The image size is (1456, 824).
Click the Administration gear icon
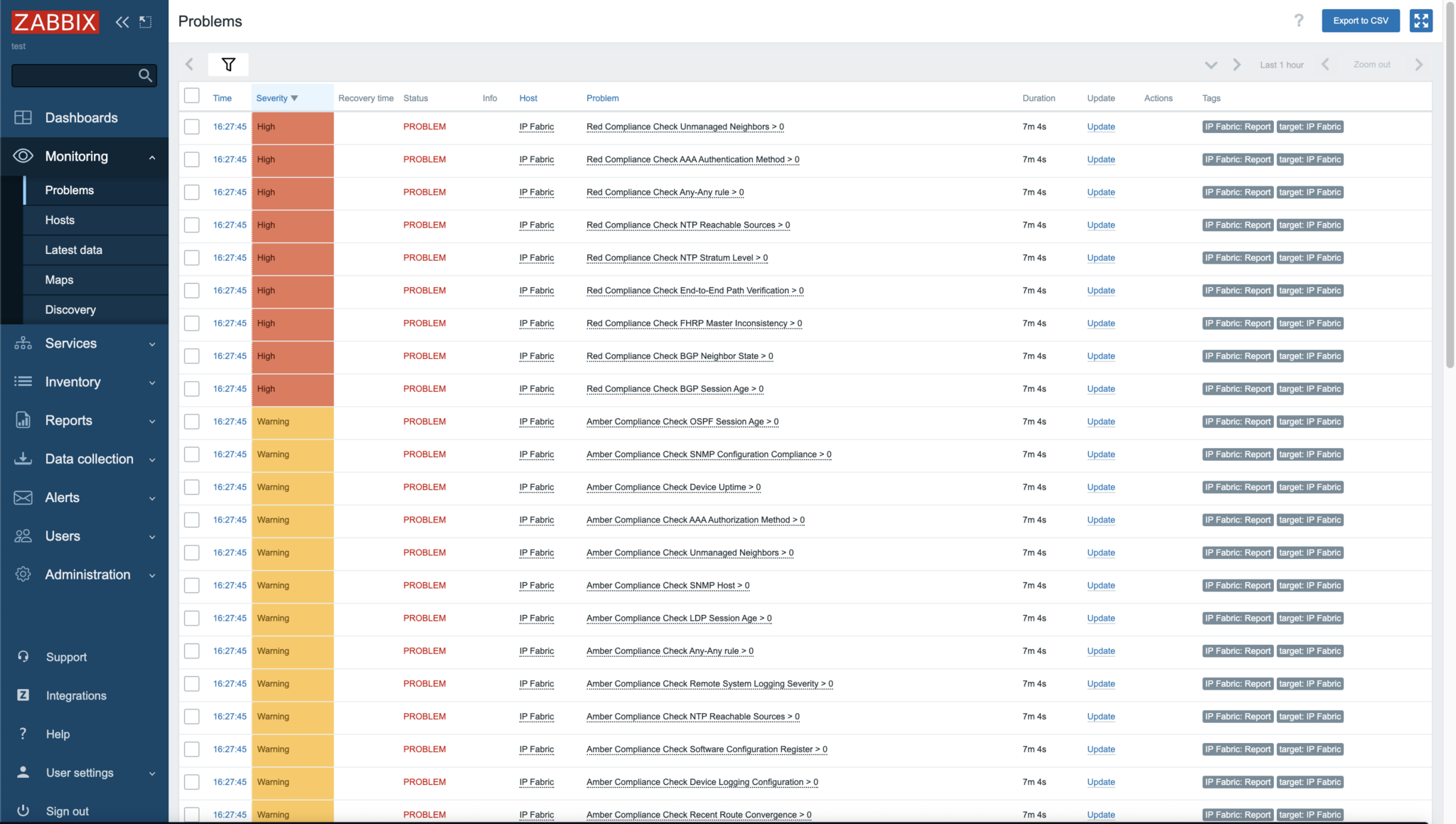tap(23, 574)
